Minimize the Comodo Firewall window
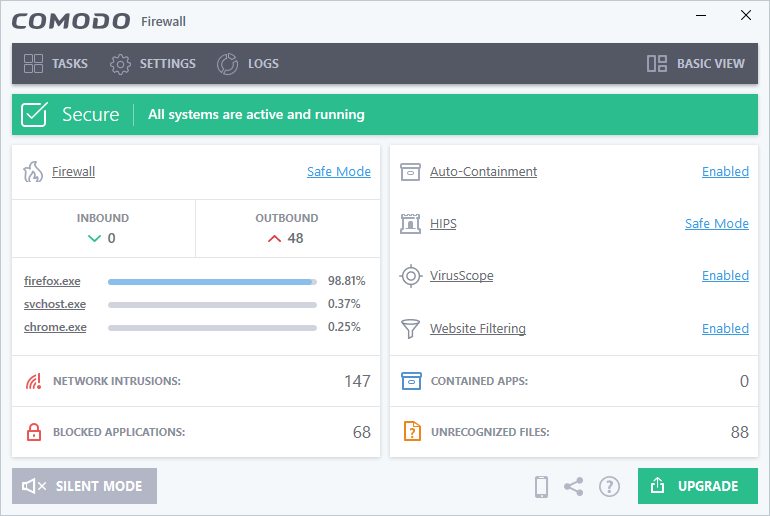Image resolution: width=770 pixels, height=516 pixels. click(701, 16)
